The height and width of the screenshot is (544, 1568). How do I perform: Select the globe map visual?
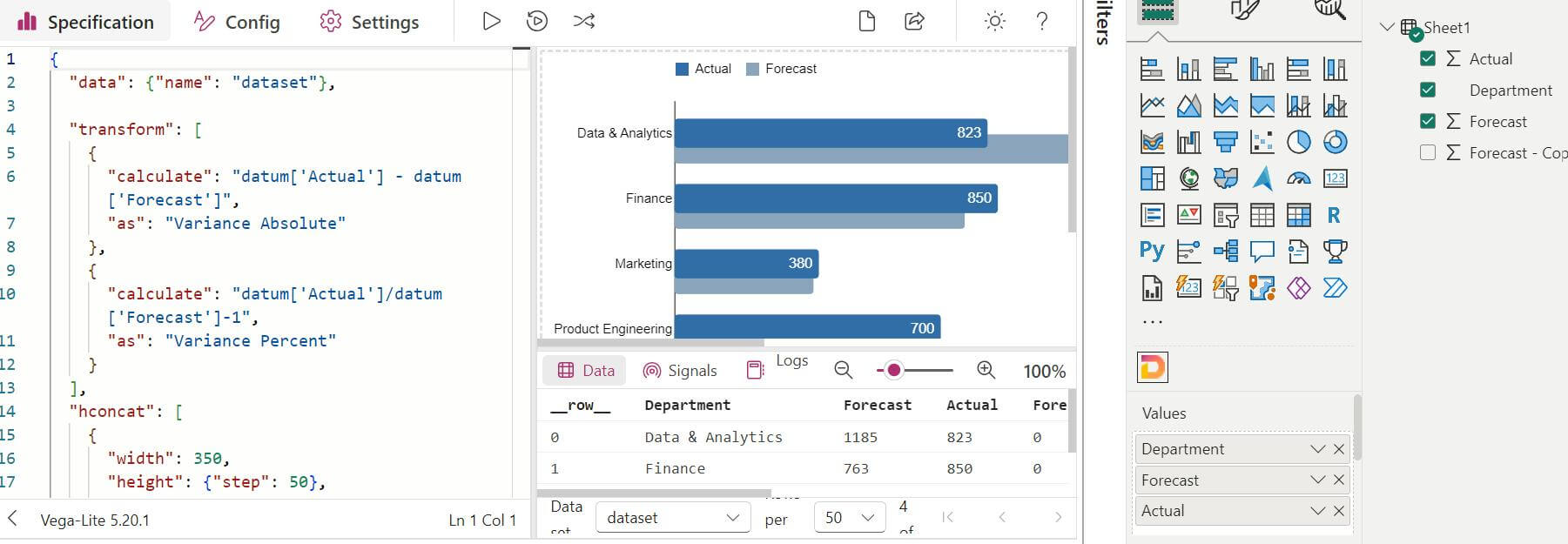[1188, 178]
